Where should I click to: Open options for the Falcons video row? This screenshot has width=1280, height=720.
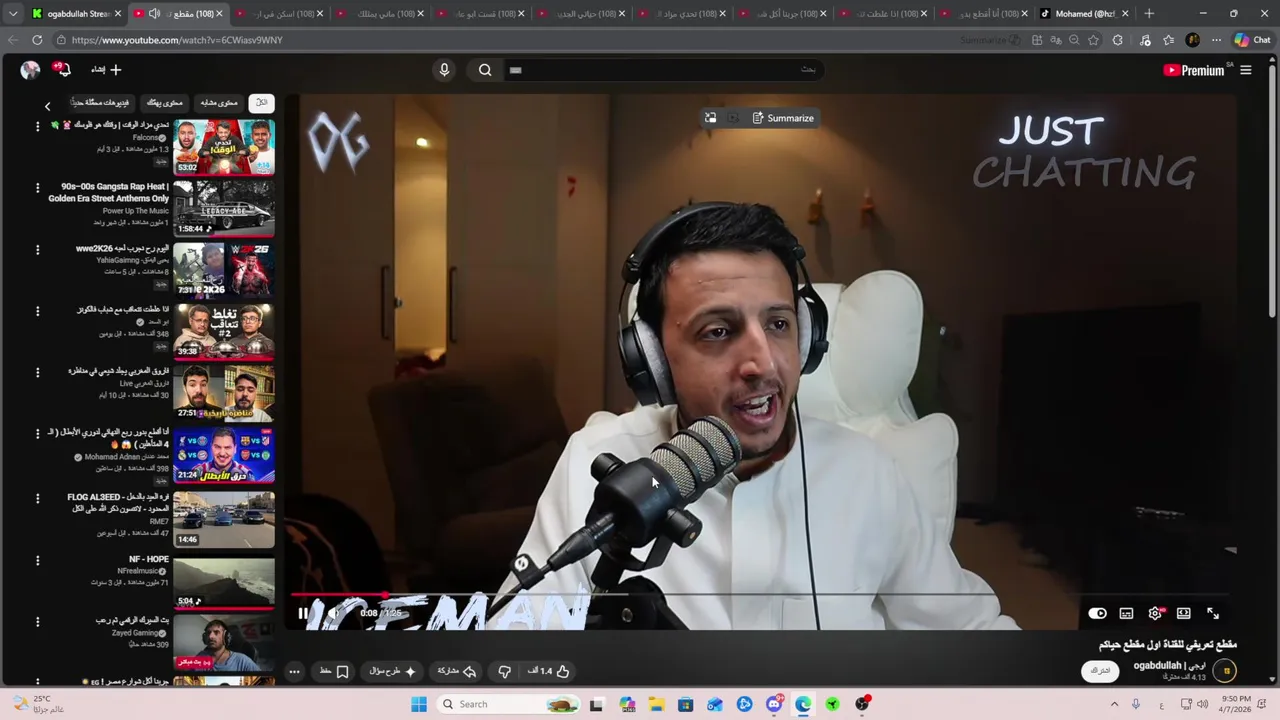click(x=38, y=126)
